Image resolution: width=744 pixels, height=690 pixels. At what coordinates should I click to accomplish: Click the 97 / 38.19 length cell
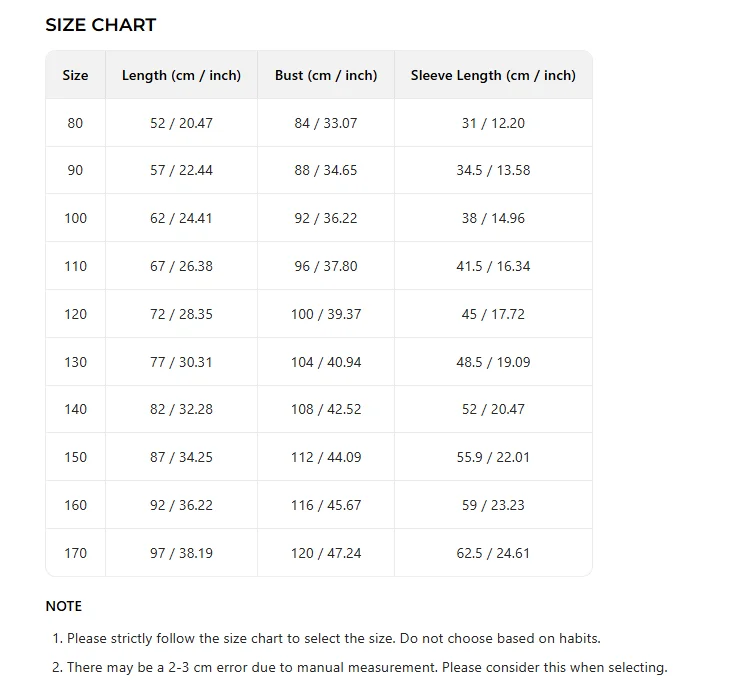[x=181, y=553]
